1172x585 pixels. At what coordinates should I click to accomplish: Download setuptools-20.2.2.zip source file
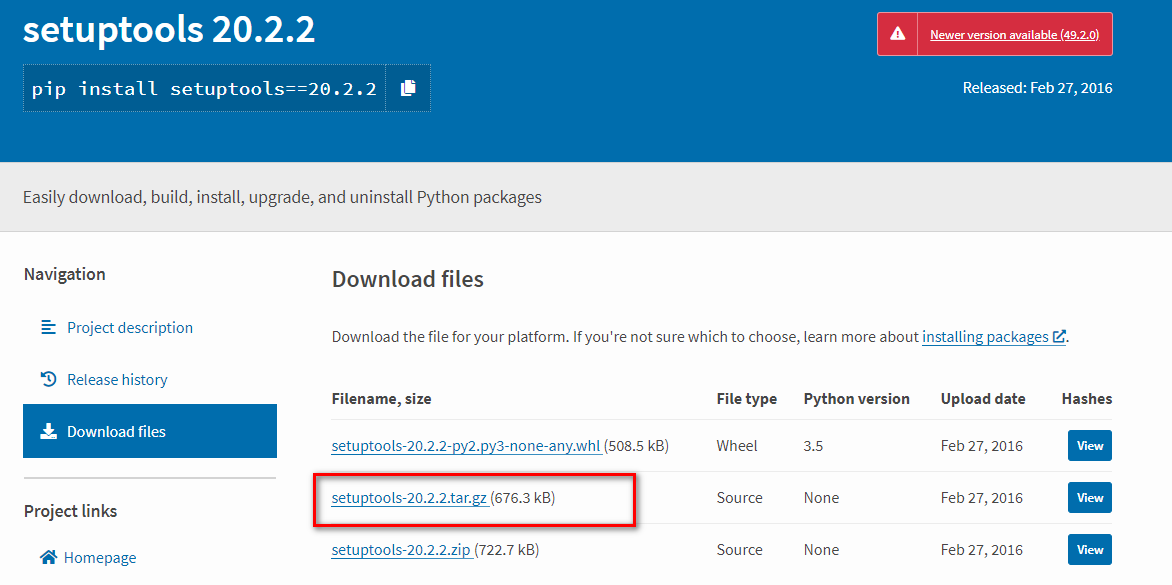coord(401,550)
